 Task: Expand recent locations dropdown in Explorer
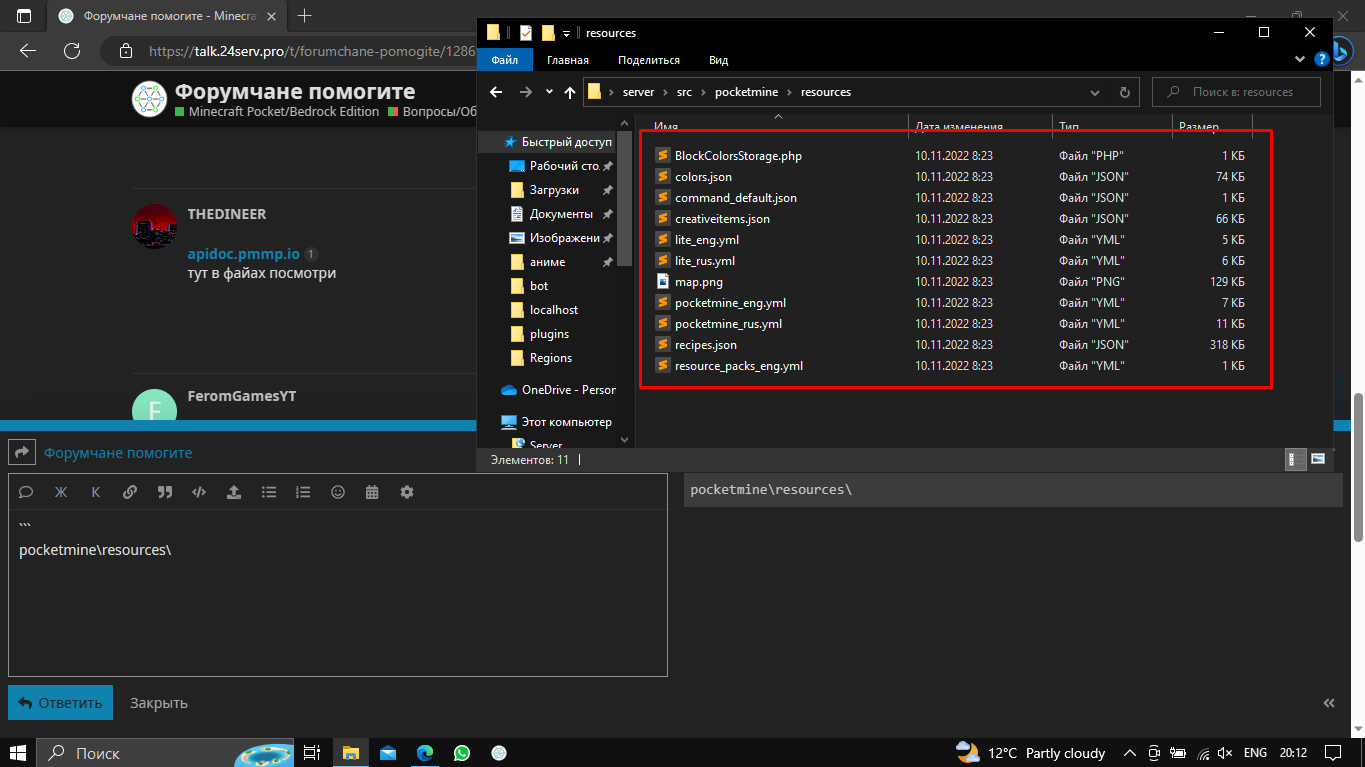549,92
